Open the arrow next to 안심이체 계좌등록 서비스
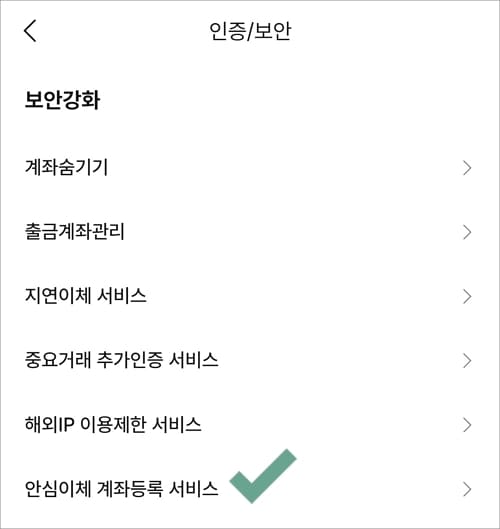Viewport: 500px width, 529px height. [x=467, y=489]
